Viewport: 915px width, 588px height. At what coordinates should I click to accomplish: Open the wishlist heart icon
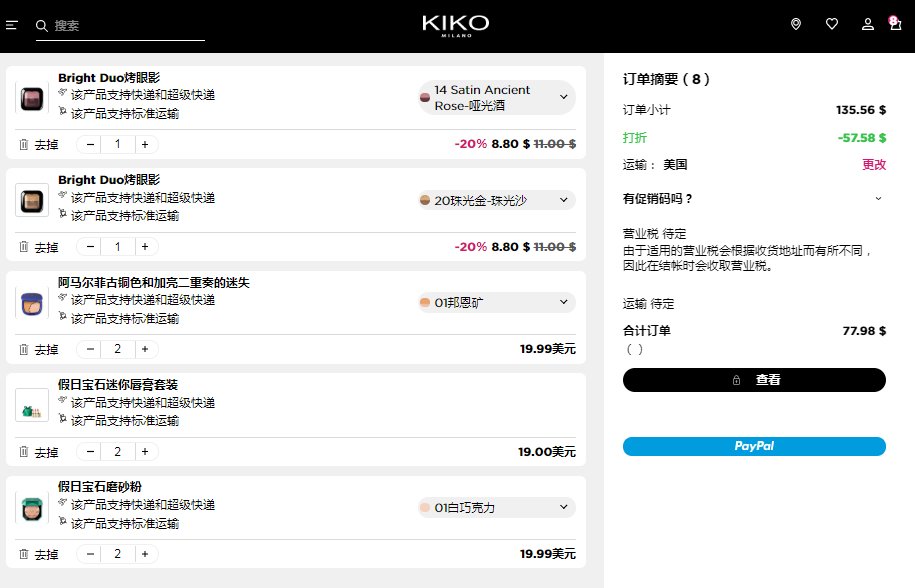click(x=832, y=24)
